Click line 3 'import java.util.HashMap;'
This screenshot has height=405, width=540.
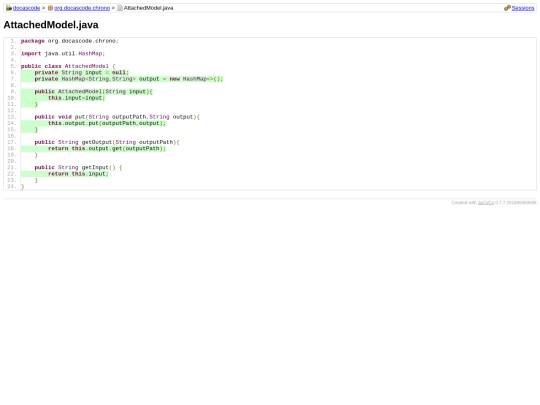[x=63, y=54]
